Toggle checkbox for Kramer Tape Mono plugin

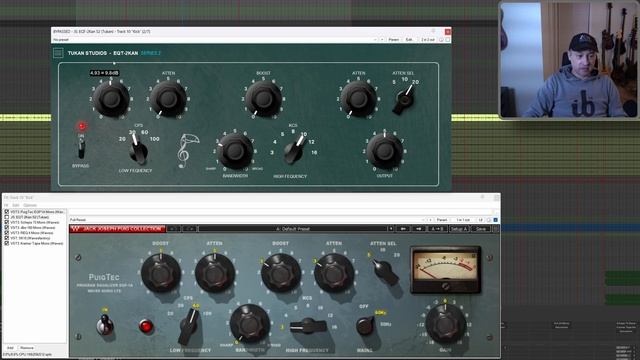pyautogui.click(x=7, y=243)
